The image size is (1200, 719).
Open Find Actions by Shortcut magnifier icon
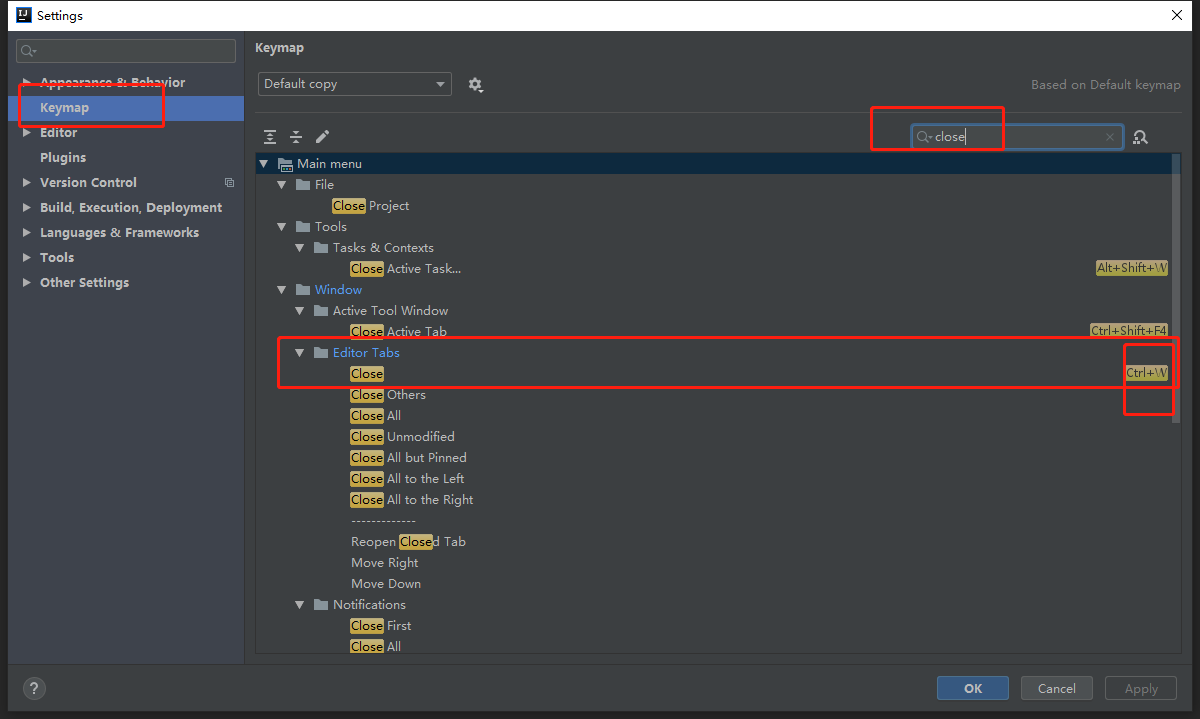click(x=1140, y=137)
